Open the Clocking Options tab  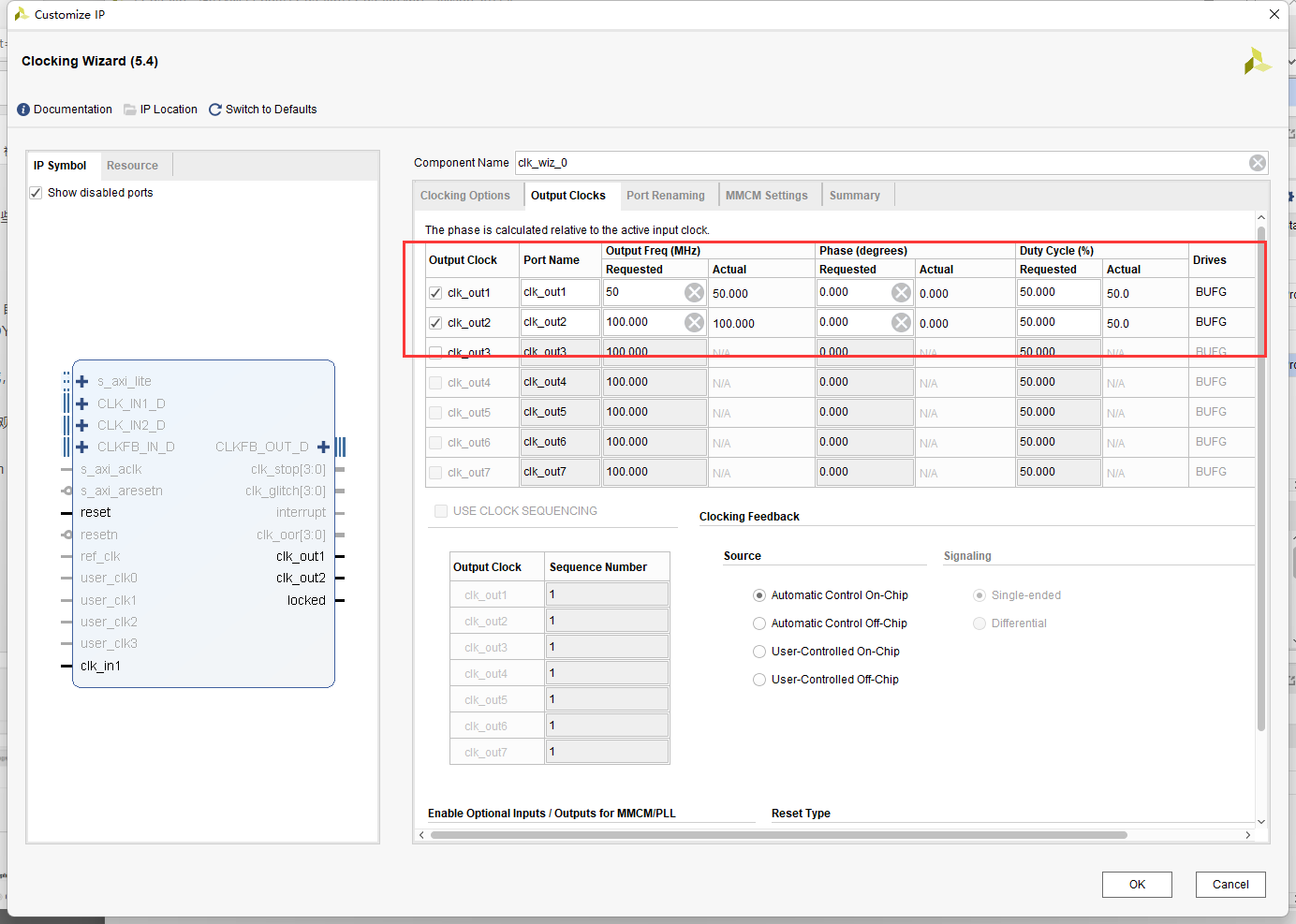[x=465, y=195]
